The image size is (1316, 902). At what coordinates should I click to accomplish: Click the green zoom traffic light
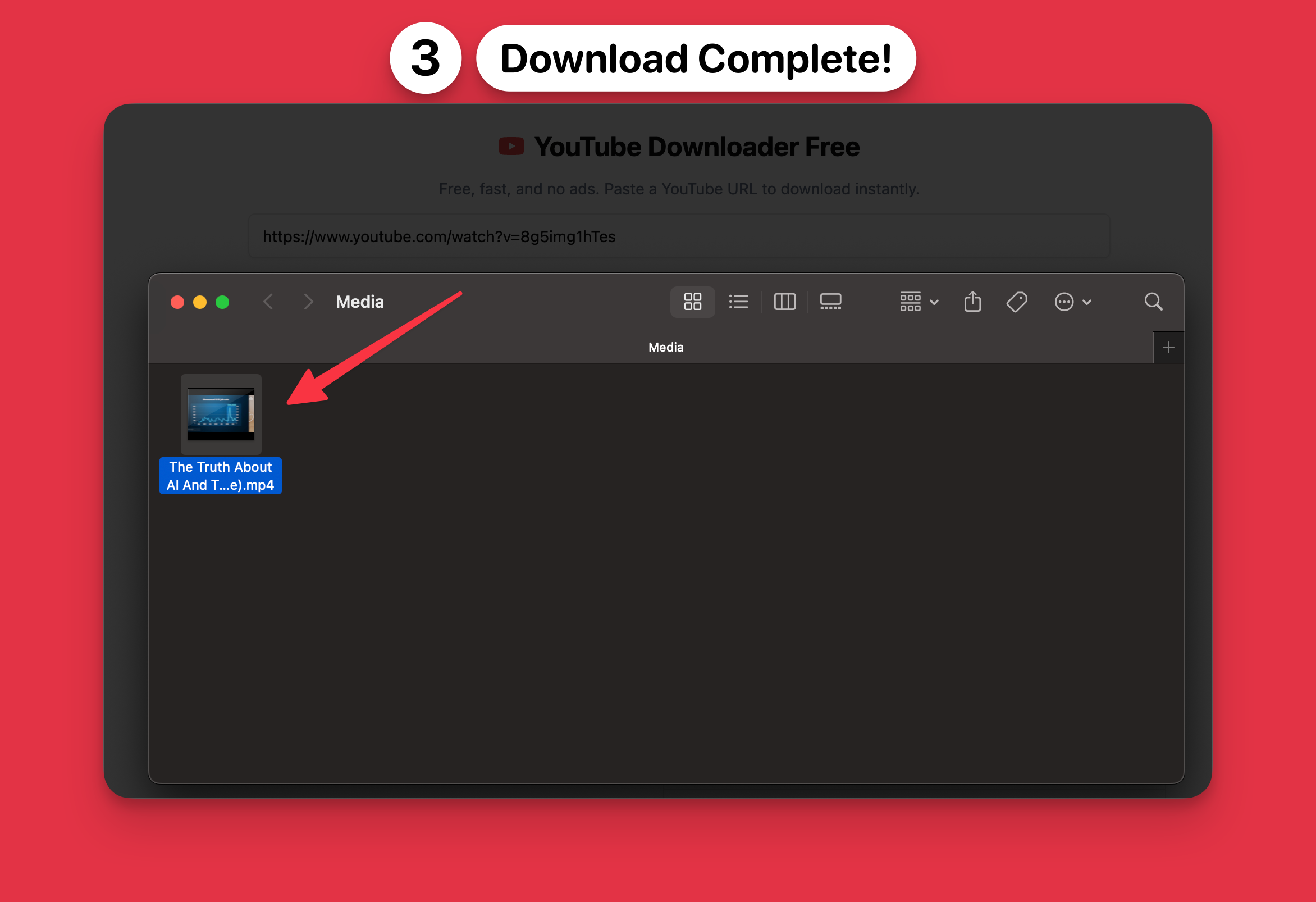point(222,302)
